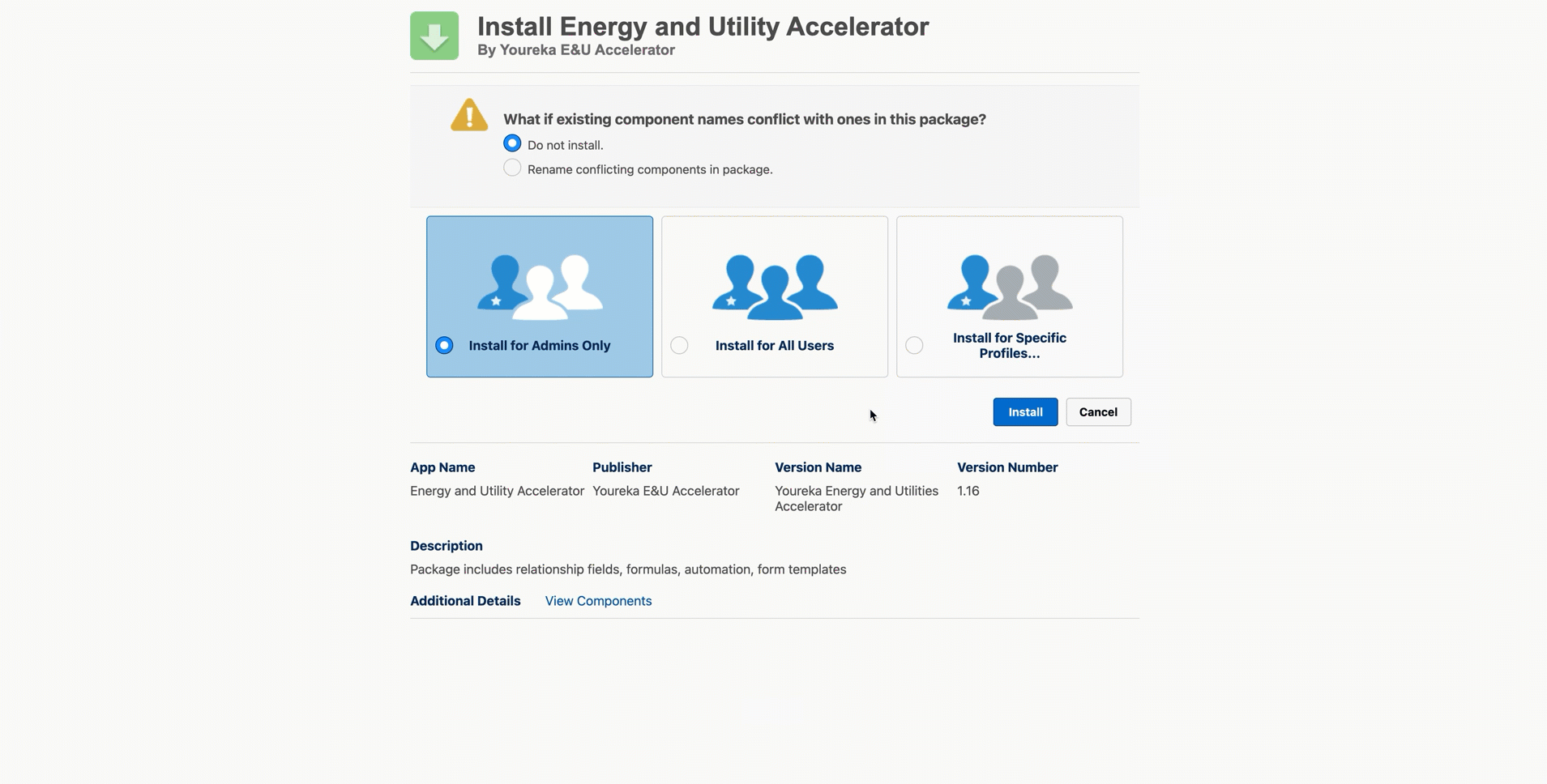Choose 'Rename conflicting components in package' radio
Image resolution: width=1547 pixels, height=784 pixels.
pyautogui.click(x=512, y=168)
